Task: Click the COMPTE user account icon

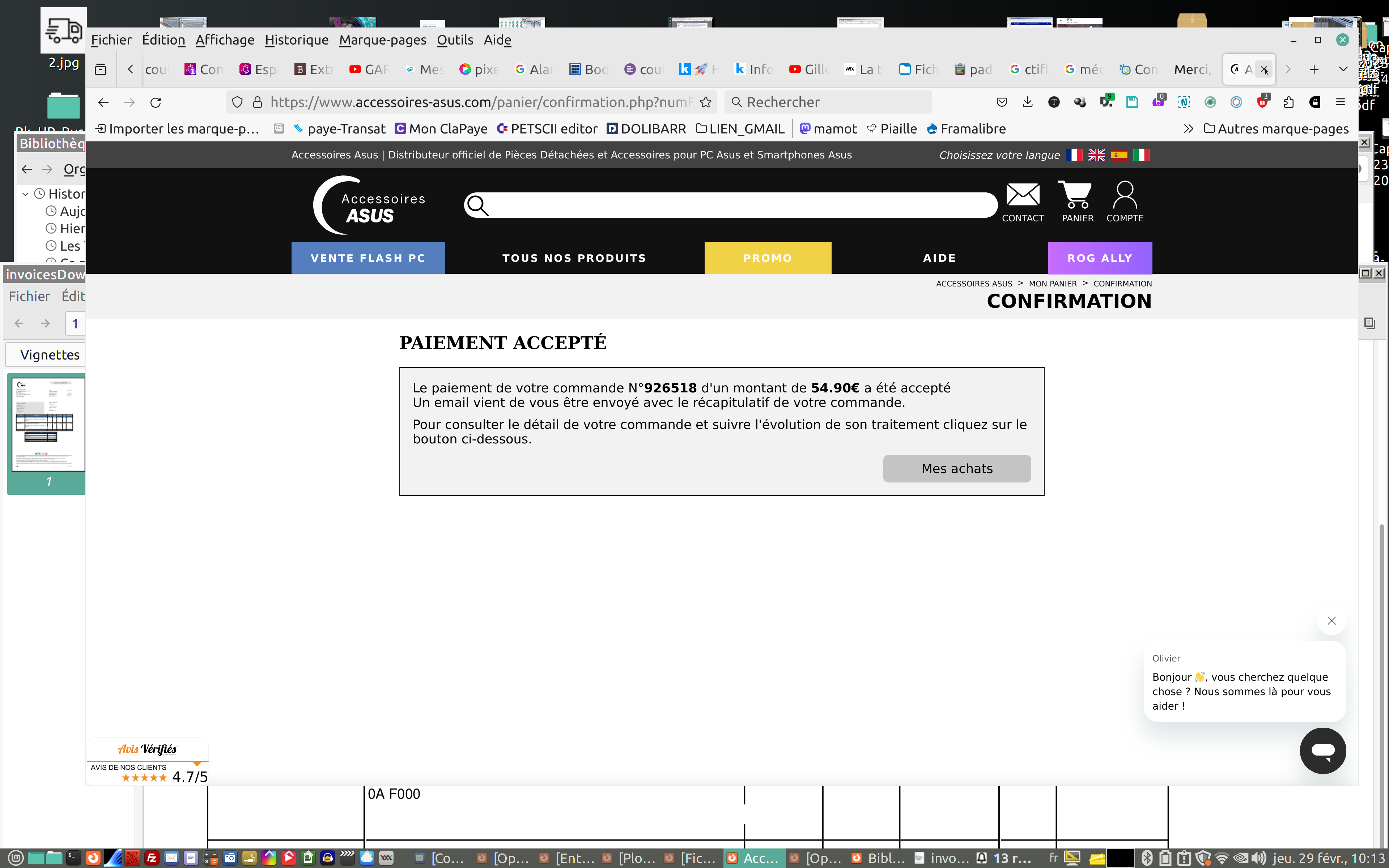Action: tap(1124, 195)
